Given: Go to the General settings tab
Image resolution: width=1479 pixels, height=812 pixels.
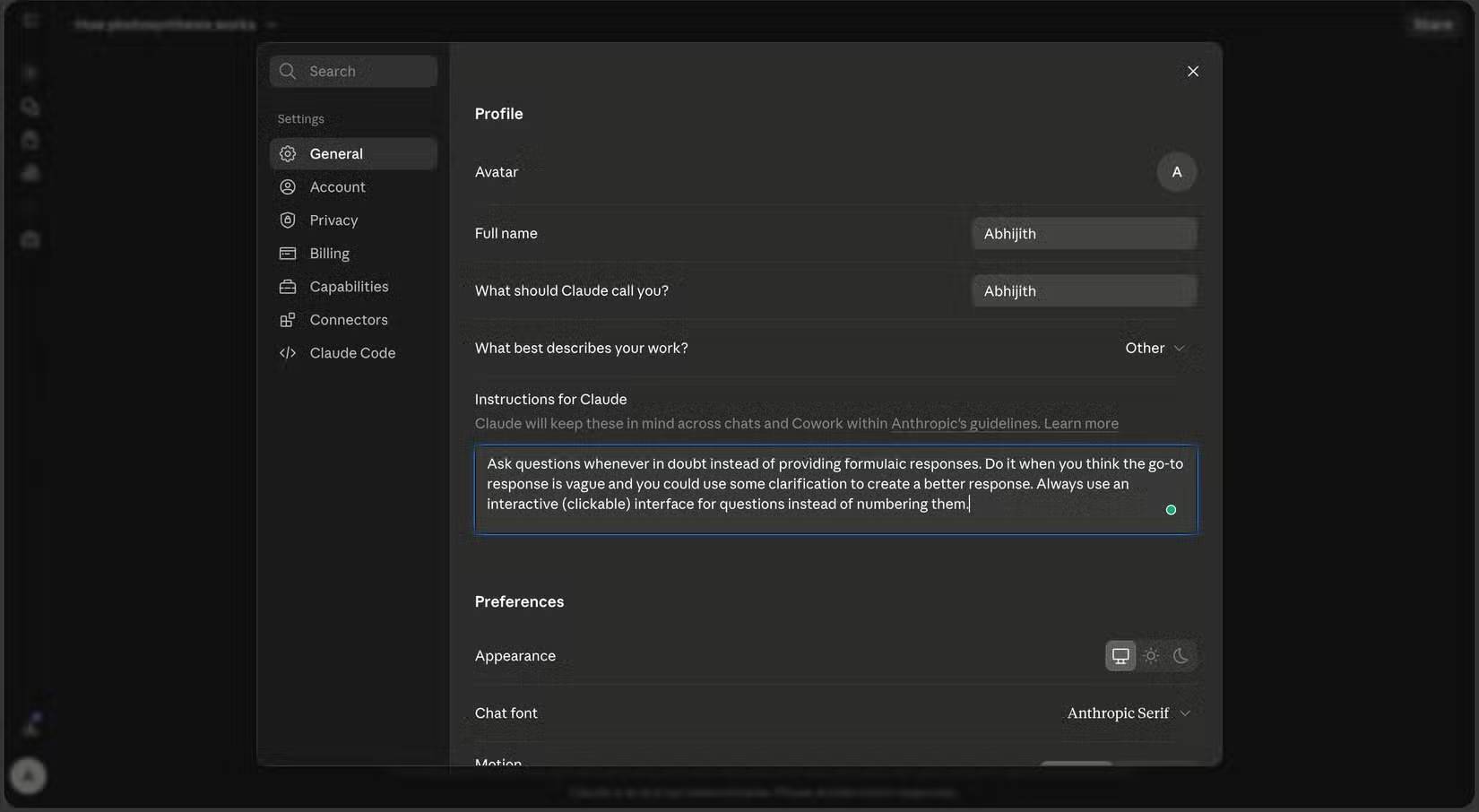Looking at the screenshot, I should [x=353, y=154].
